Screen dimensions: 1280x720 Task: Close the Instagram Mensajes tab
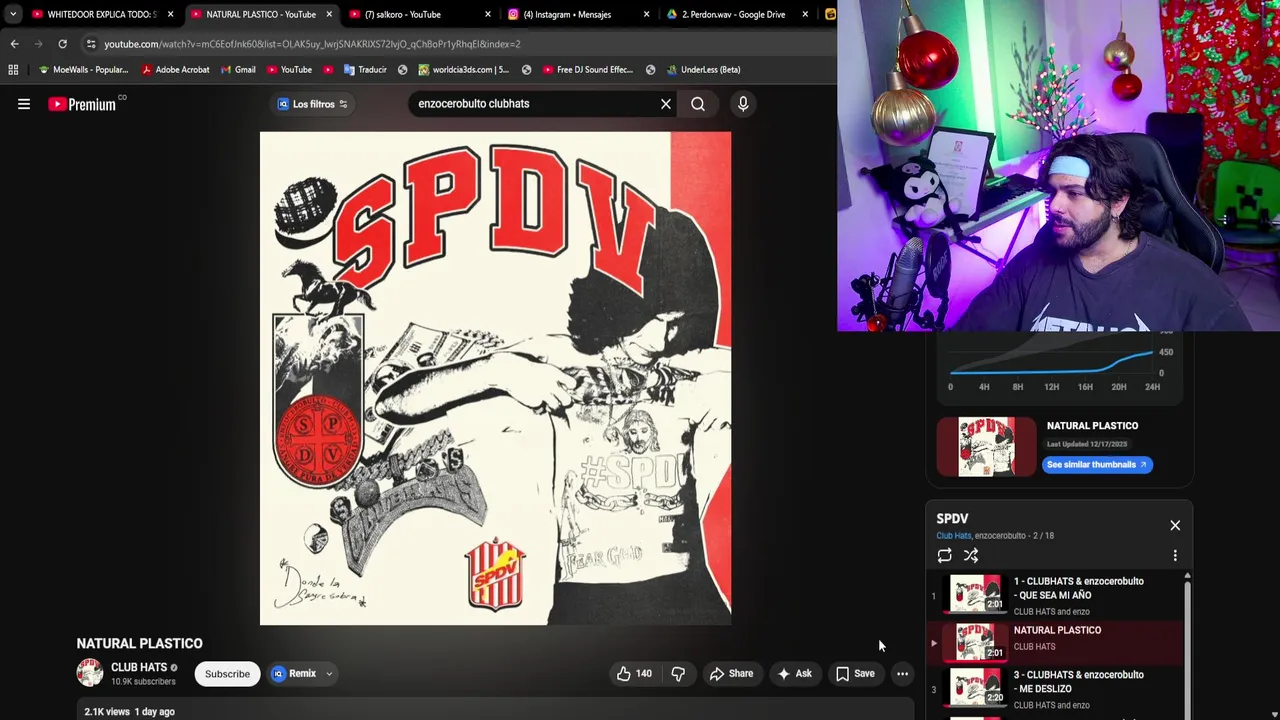[646, 14]
